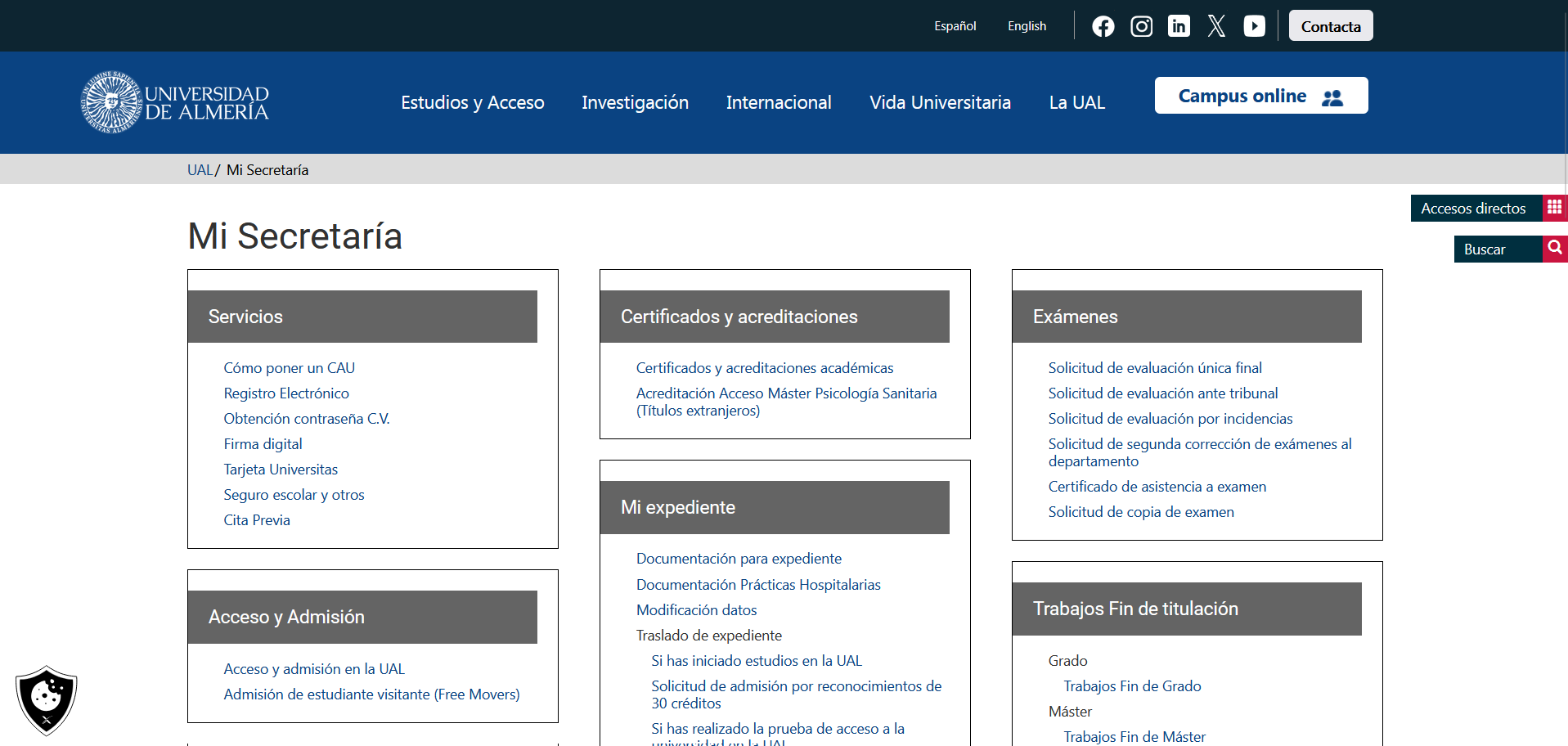Open Solicitud de copia de examen
The width and height of the screenshot is (1568, 746).
(x=1141, y=512)
